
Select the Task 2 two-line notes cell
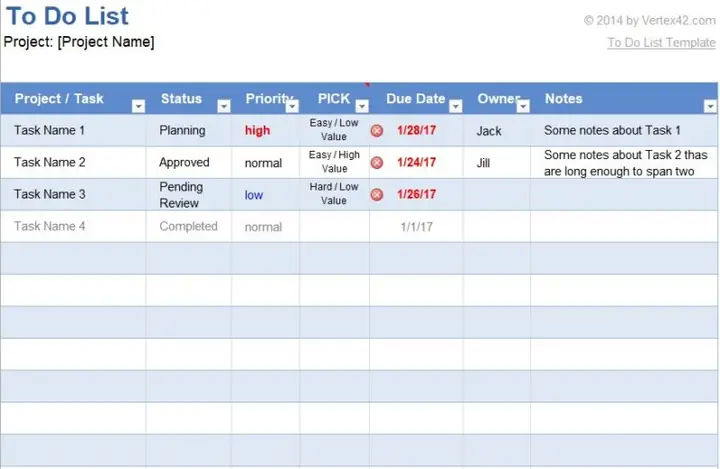coord(624,162)
